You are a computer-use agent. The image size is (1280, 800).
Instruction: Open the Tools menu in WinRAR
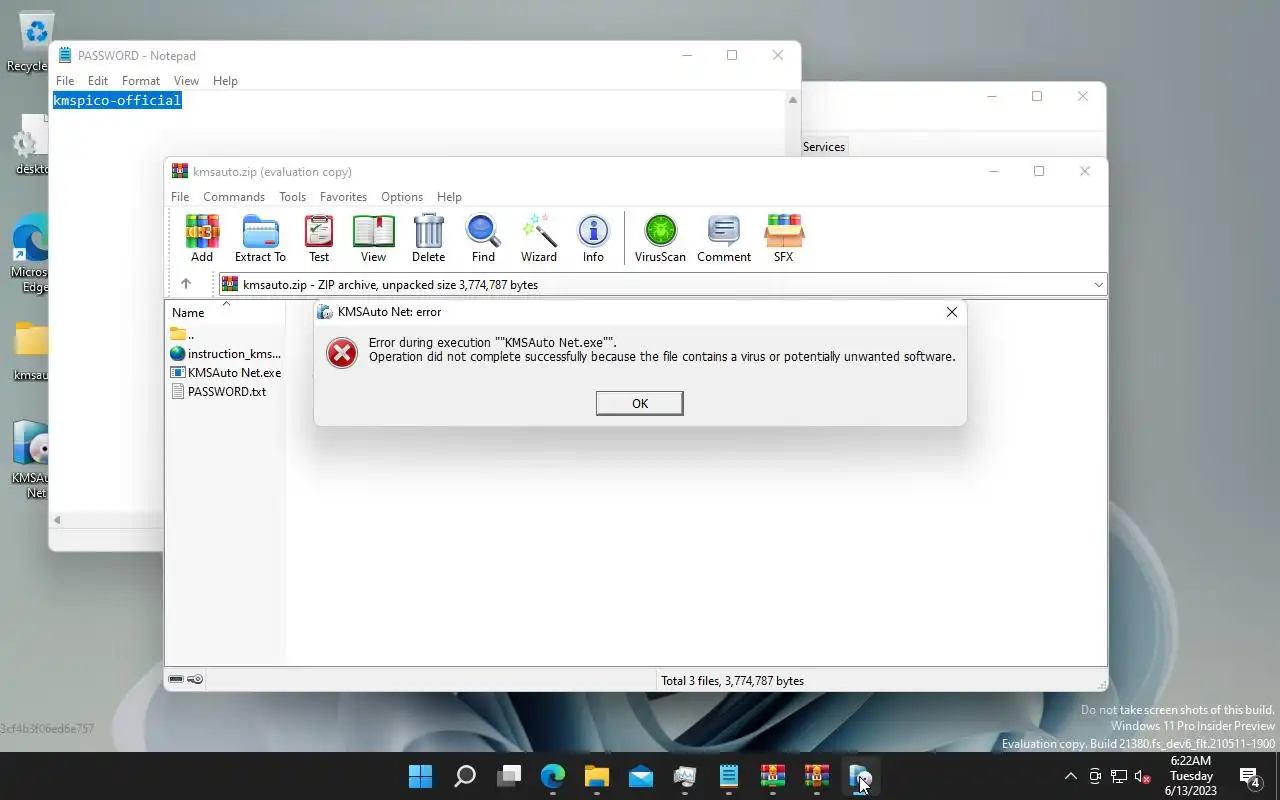(292, 197)
